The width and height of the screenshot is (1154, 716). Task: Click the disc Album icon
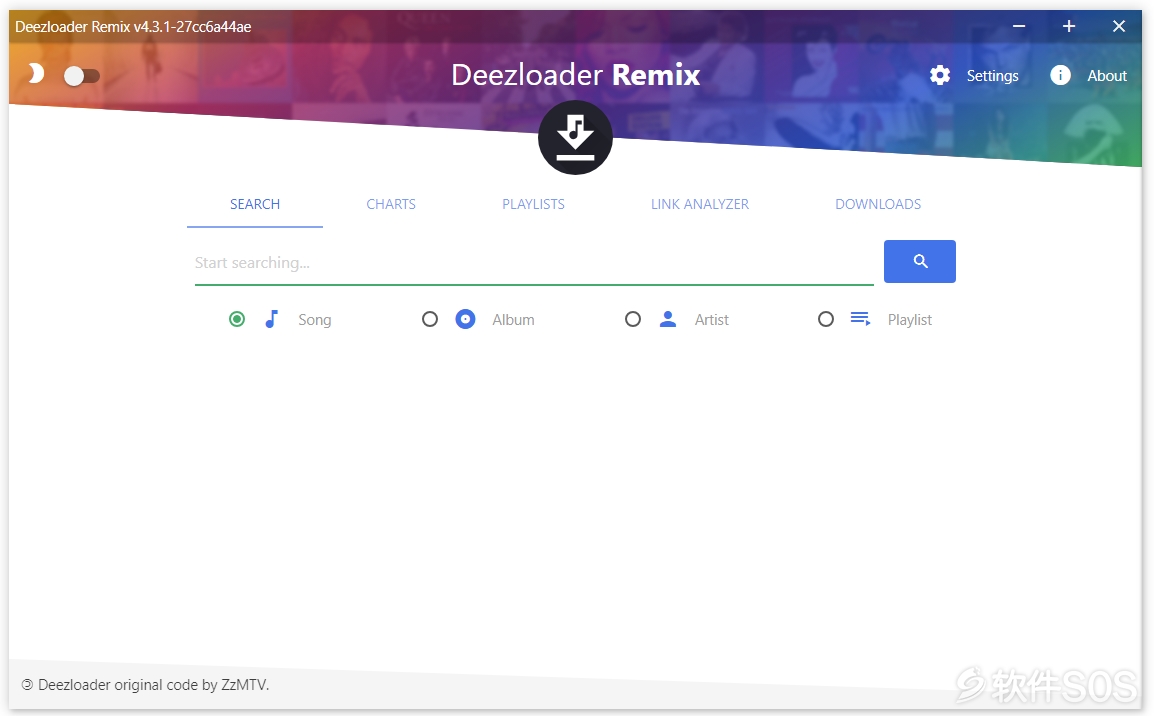click(x=465, y=319)
